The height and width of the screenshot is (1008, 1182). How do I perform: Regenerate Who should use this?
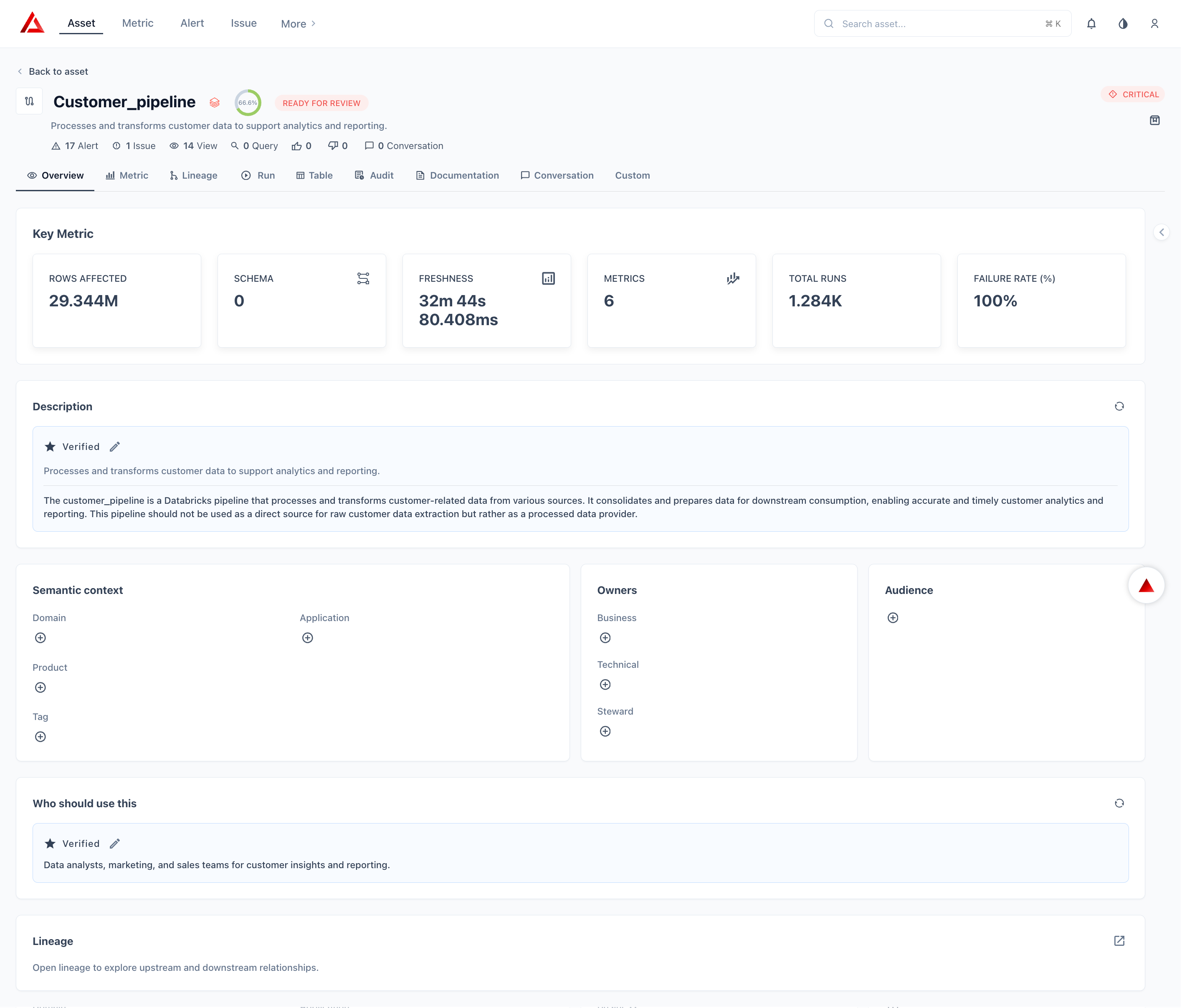coord(1119,803)
